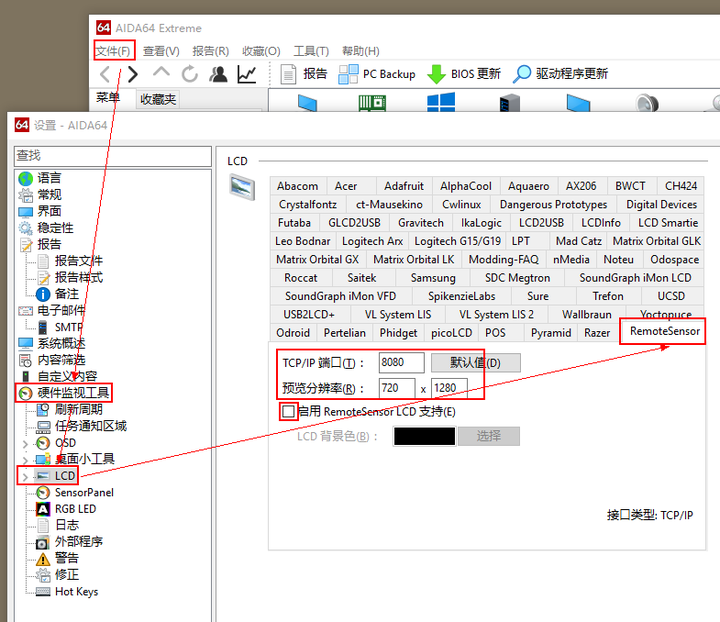Click the back arrow navigation icon

click(x=105, y=74)
